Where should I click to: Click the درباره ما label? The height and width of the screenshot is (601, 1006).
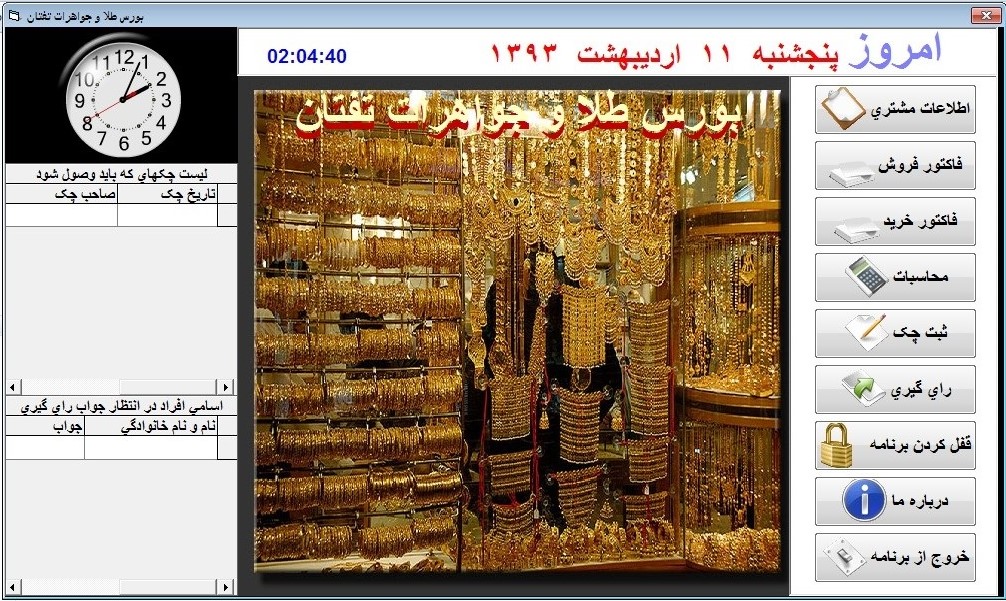919,500
